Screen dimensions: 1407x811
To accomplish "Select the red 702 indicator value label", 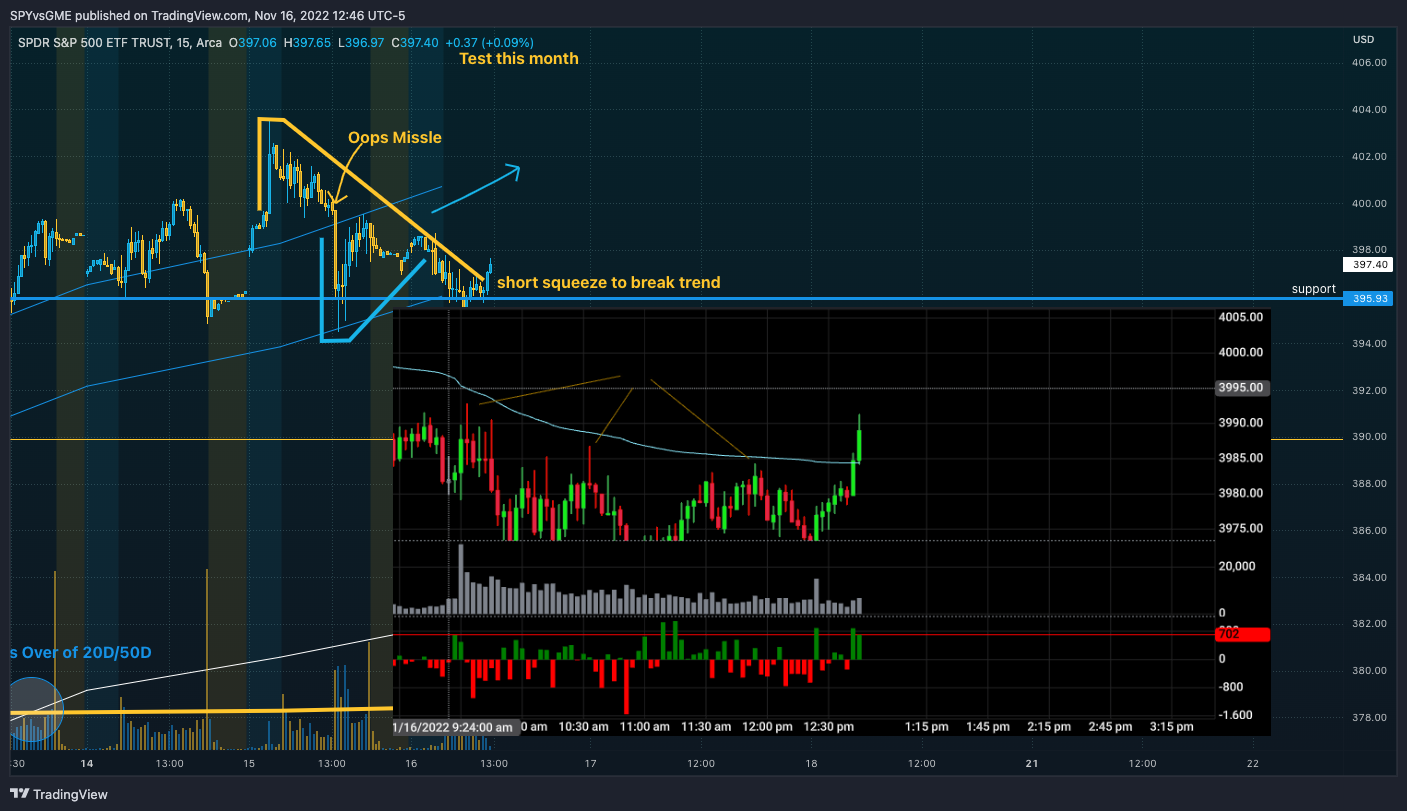I will point(1242,634).
